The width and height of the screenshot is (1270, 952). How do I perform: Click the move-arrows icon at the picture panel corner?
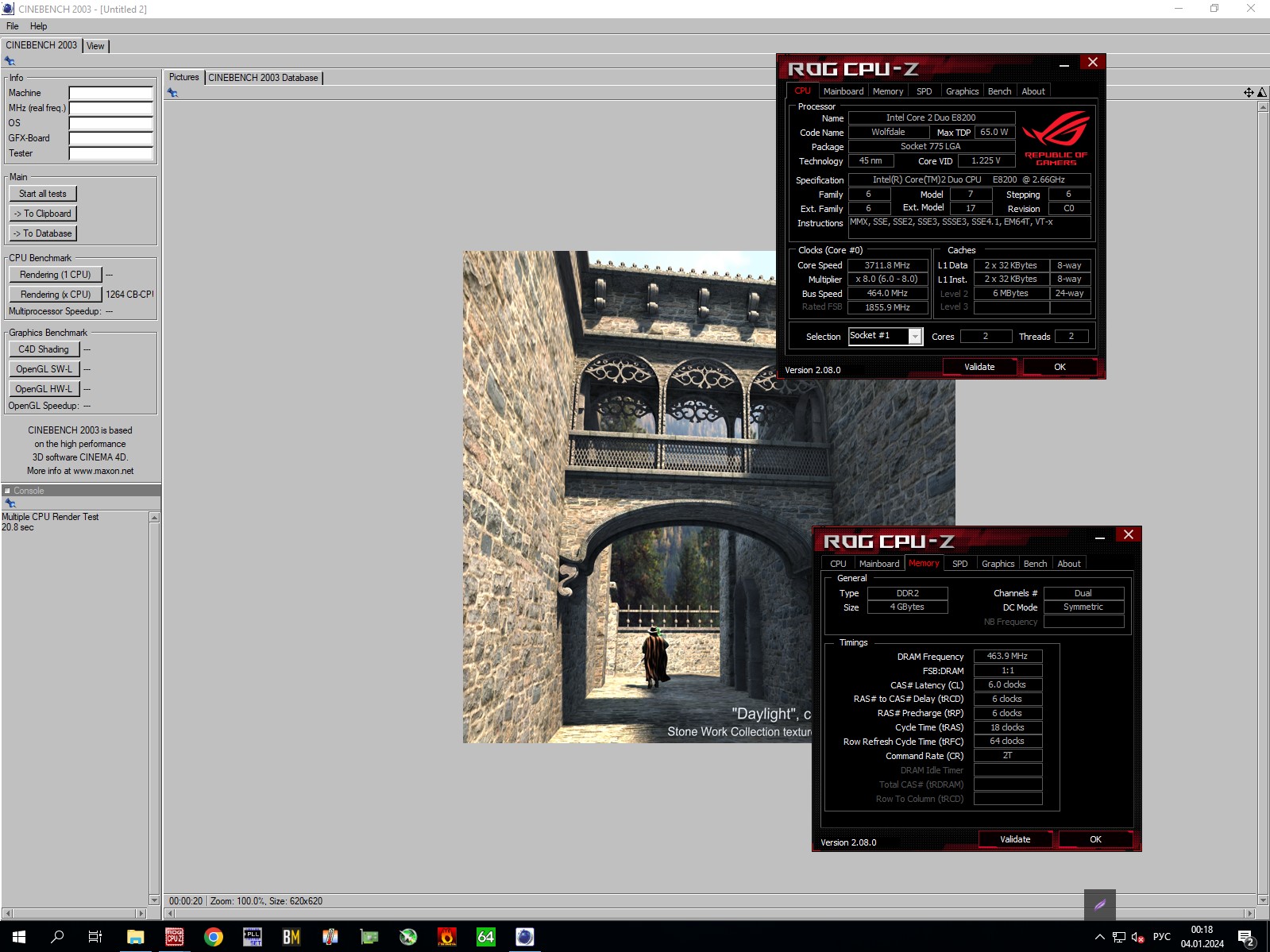click(x=1249, y=93)
